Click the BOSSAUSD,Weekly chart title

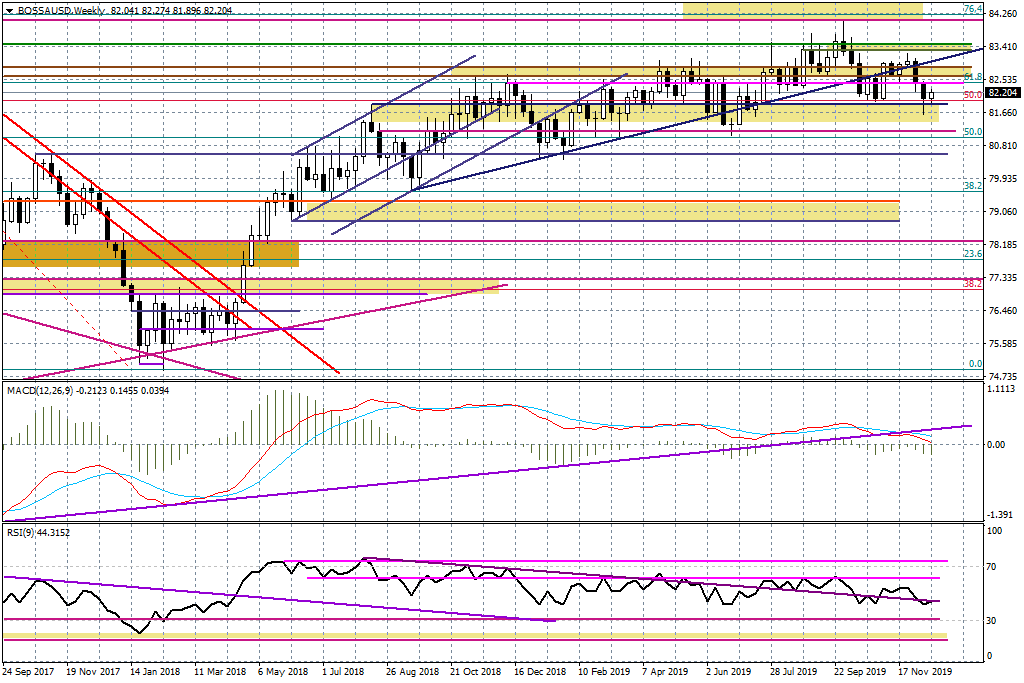(61, 11)
